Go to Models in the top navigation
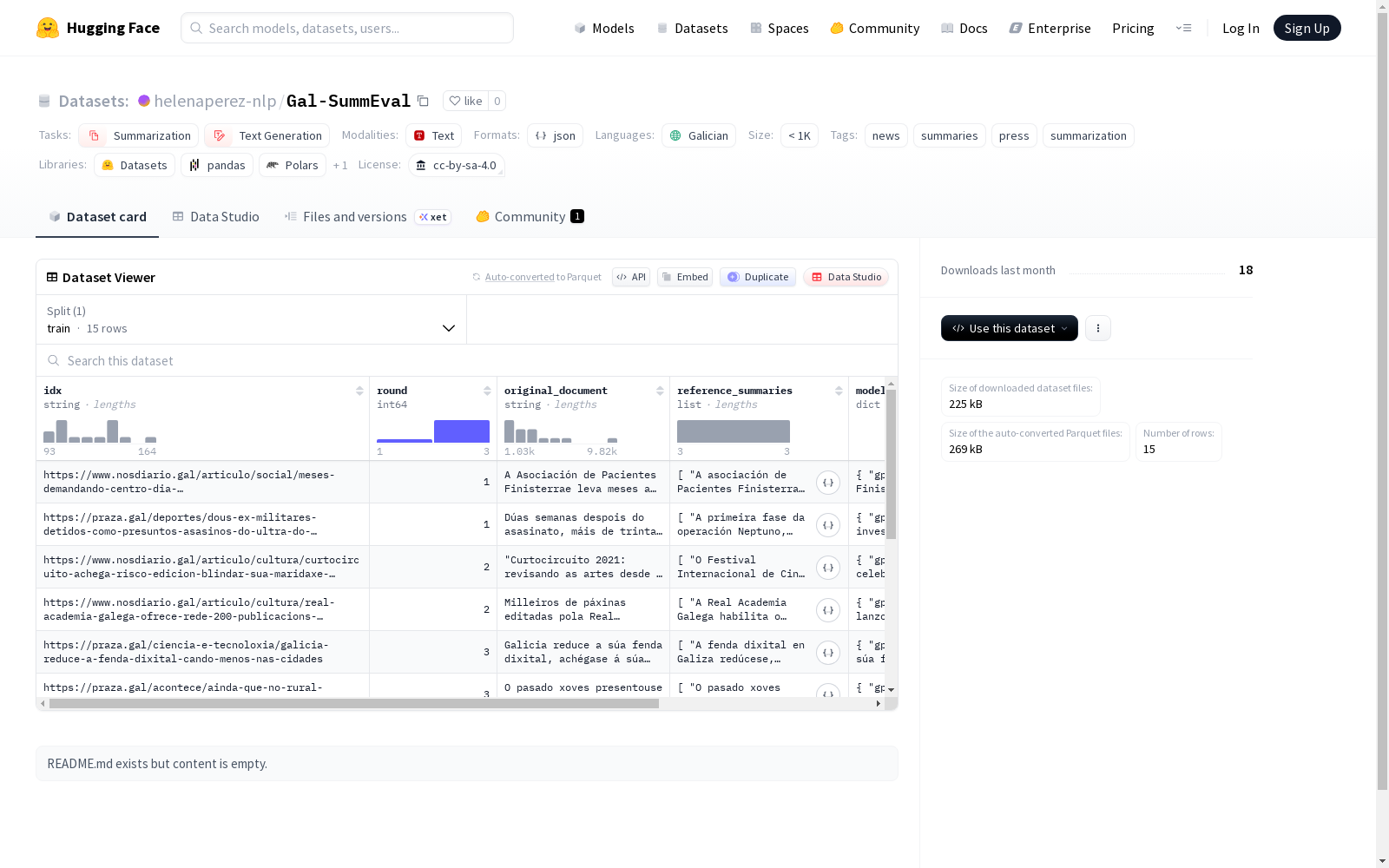This screenshot has width=1389, height=868. (604, 28)
